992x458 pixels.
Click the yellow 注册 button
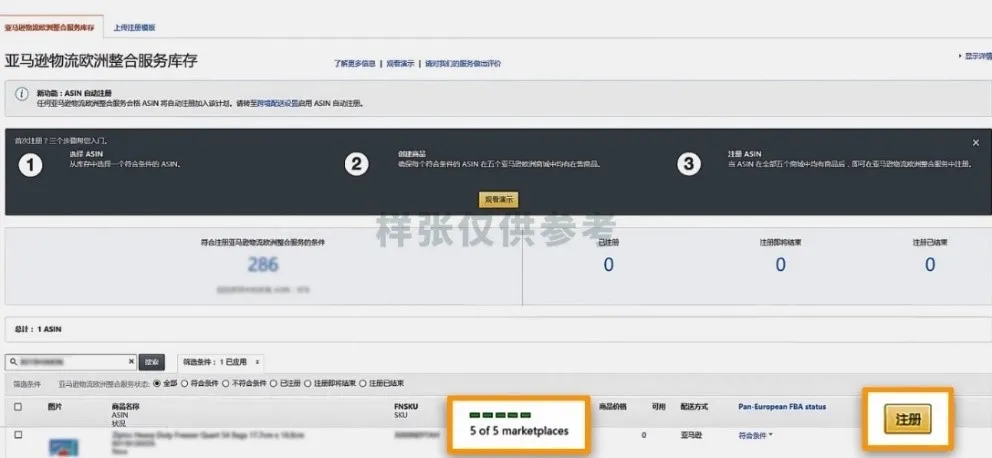(907, 419)
